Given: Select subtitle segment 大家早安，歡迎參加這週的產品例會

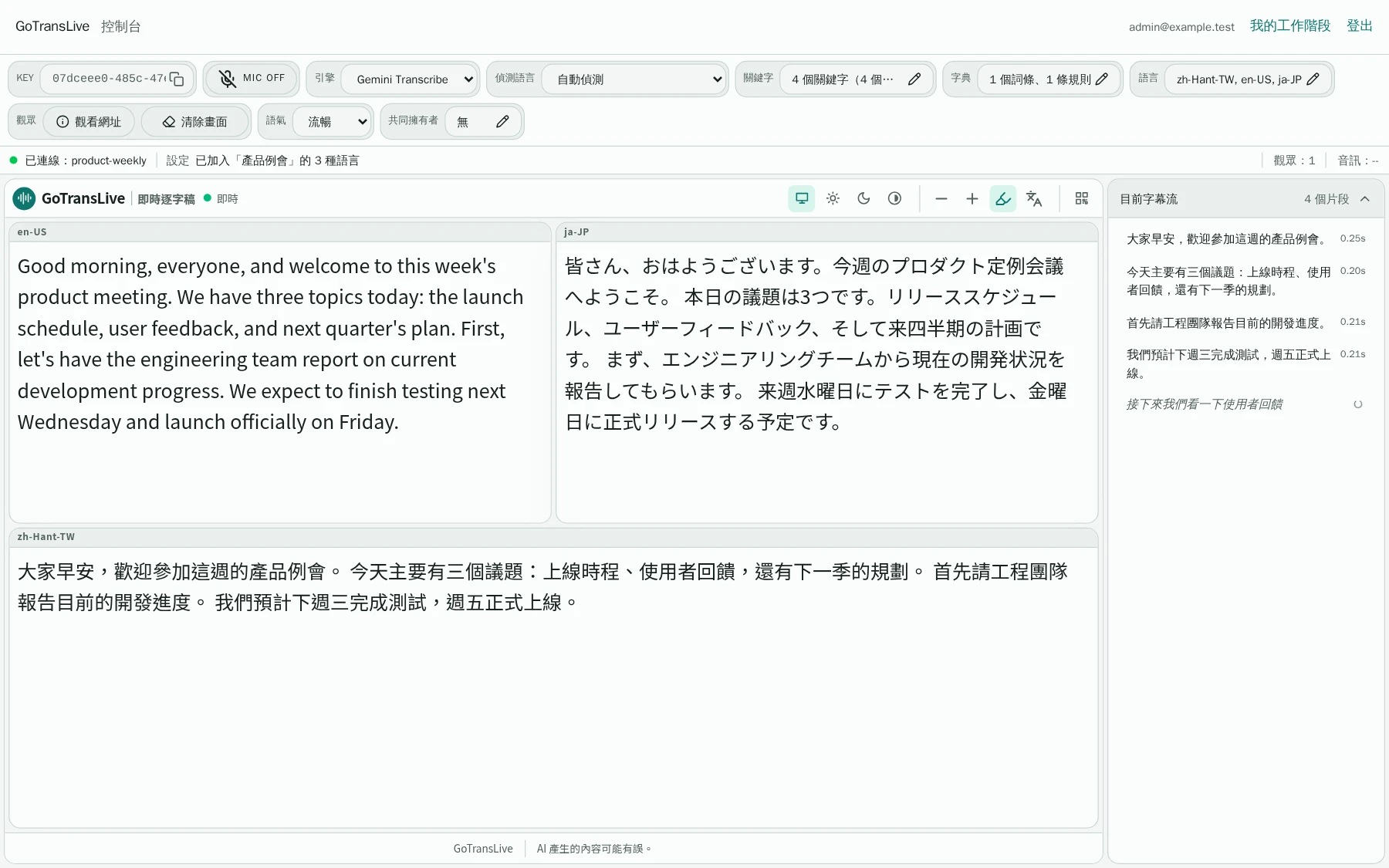Looking at the screenshot, I should [x=1245, y=239].
